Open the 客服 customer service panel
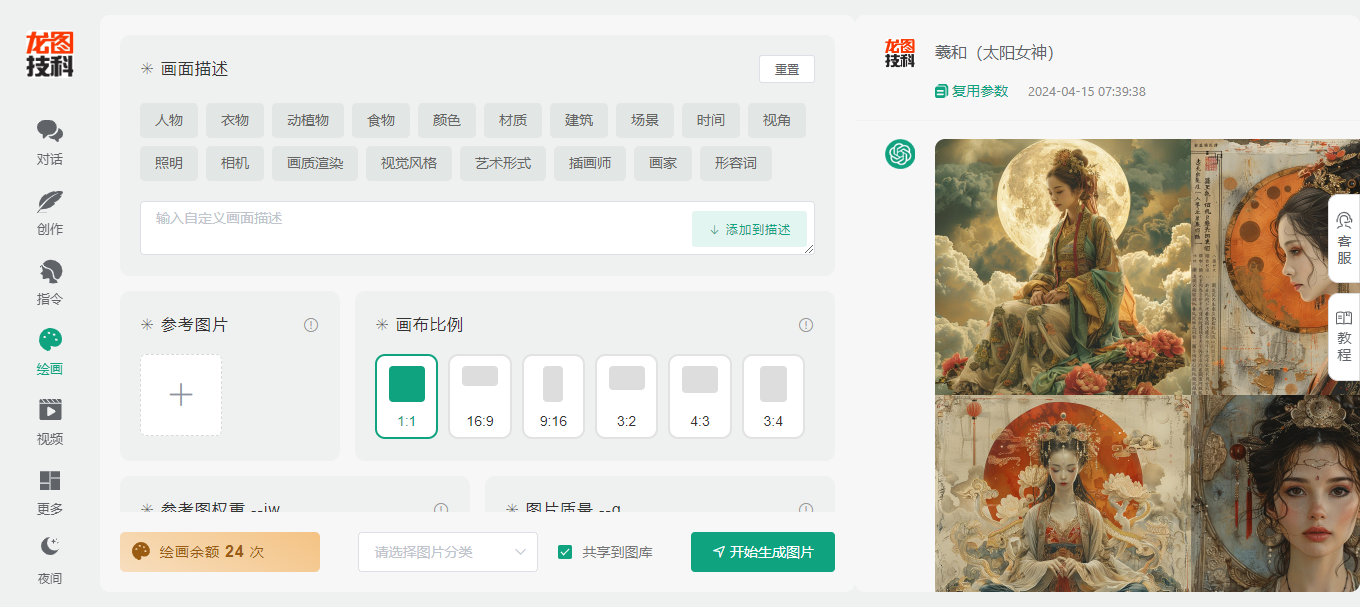1360x607 pixels. (x=1344, y=238)
